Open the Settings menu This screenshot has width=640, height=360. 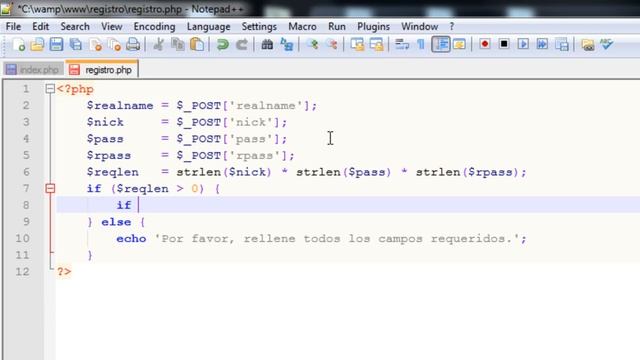click(259, 27)
